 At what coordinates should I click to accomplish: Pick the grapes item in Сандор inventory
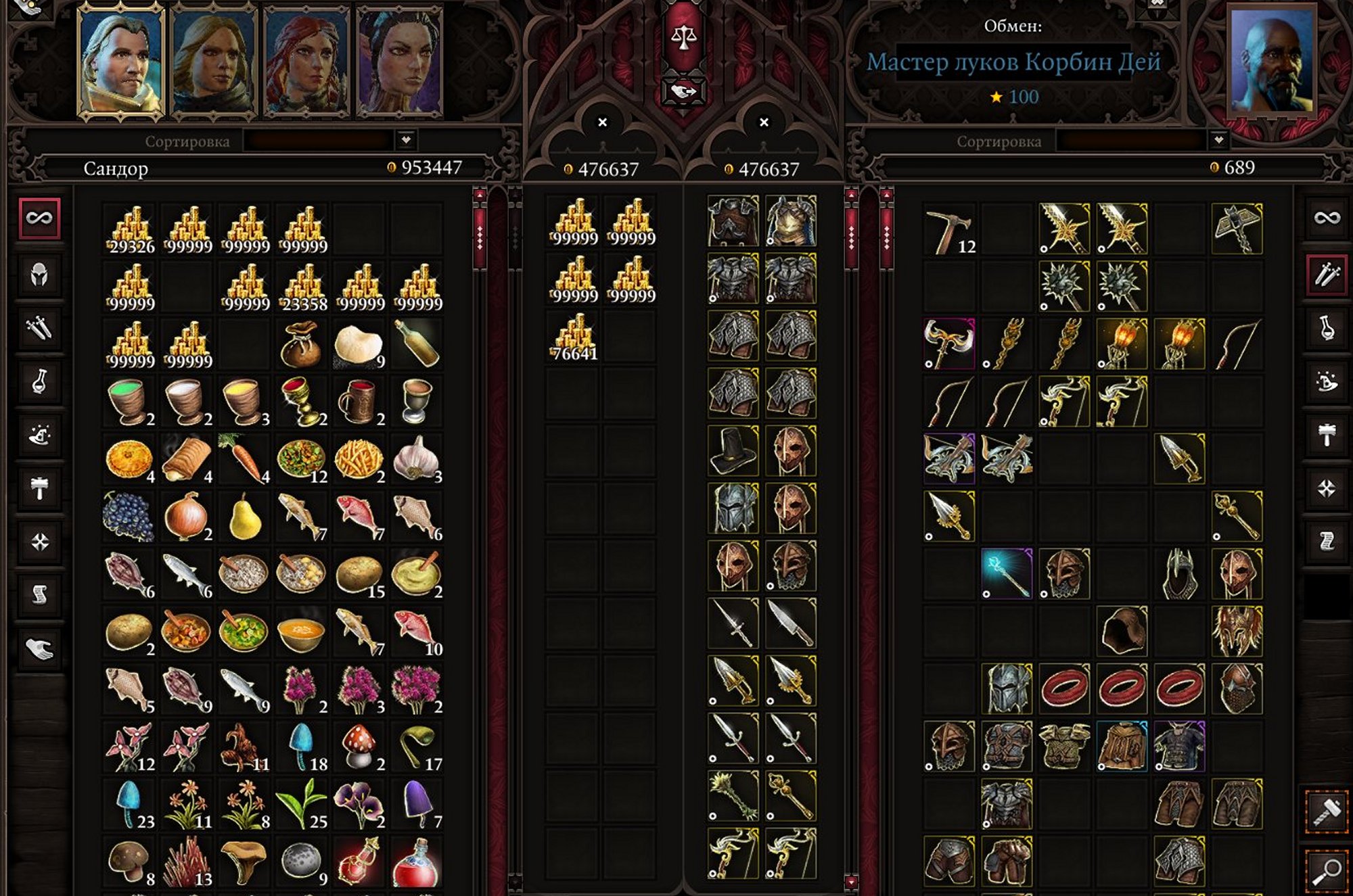pos(129,517)
